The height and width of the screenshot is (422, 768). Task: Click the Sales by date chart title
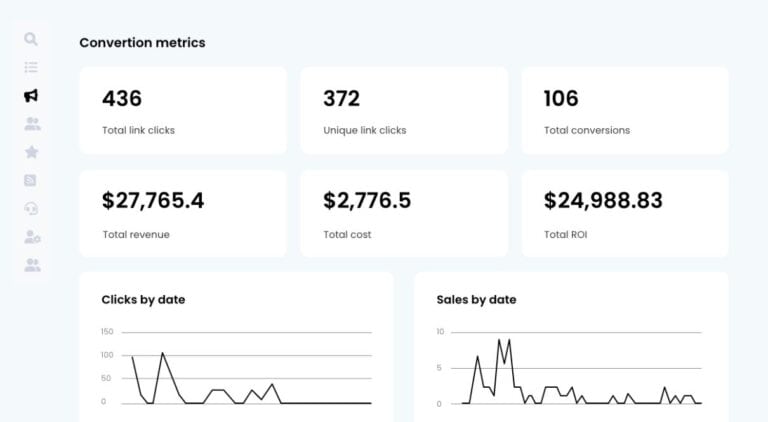pyautogui.click(x=476, y=300)
